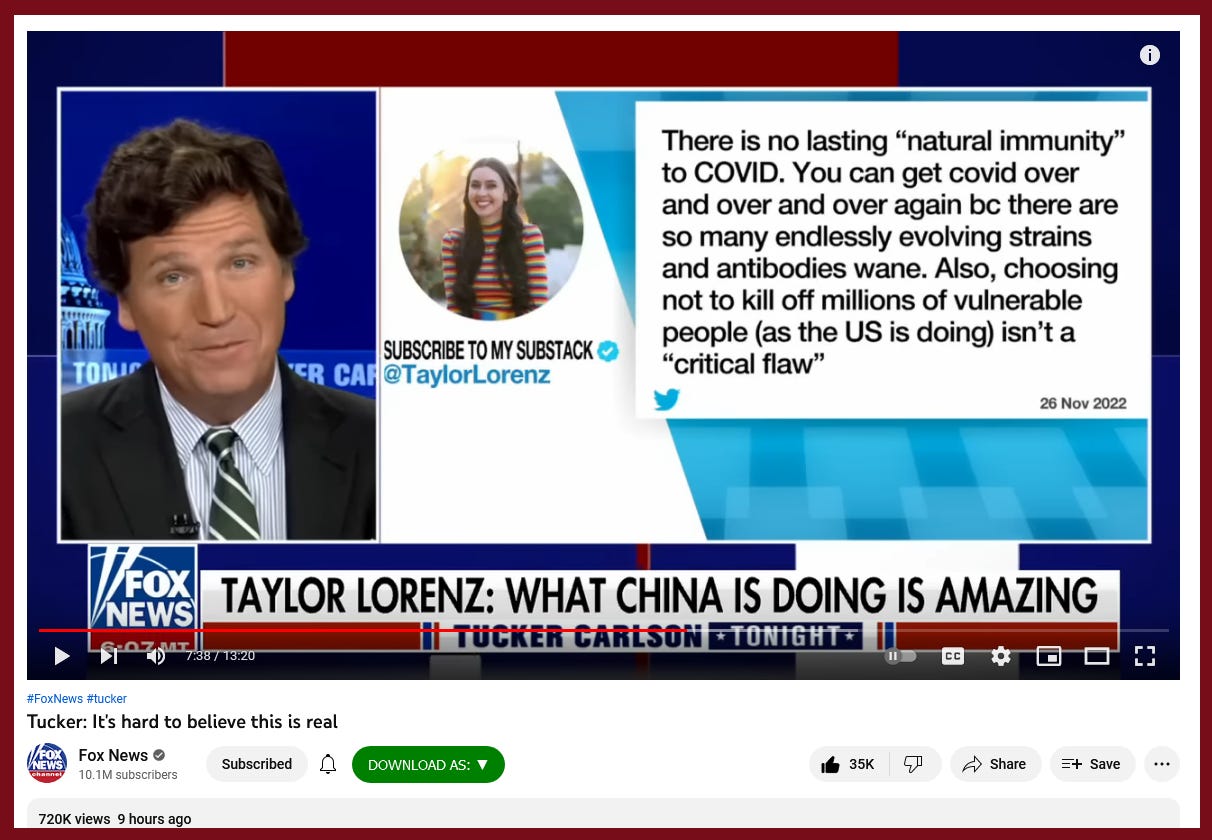Open video settings gear

1001,656
